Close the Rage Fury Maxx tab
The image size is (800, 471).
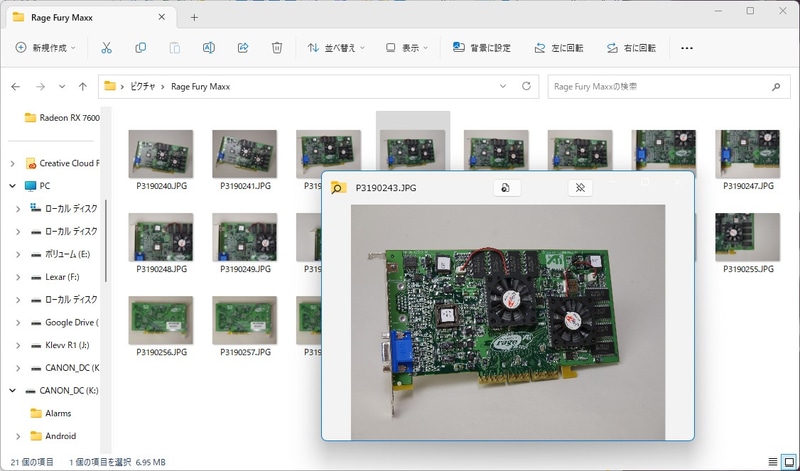click(x=161, y=17)
